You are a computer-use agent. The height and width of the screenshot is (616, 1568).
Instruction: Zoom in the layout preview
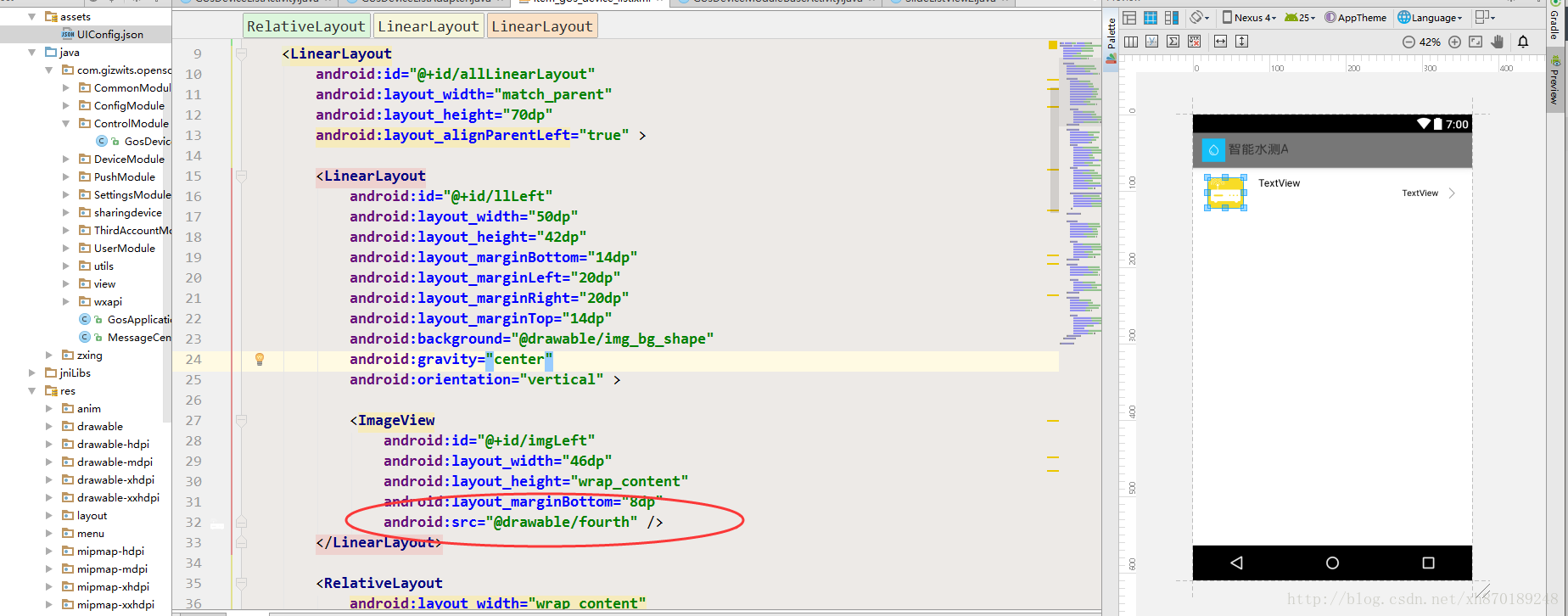tap(1454, 42)
